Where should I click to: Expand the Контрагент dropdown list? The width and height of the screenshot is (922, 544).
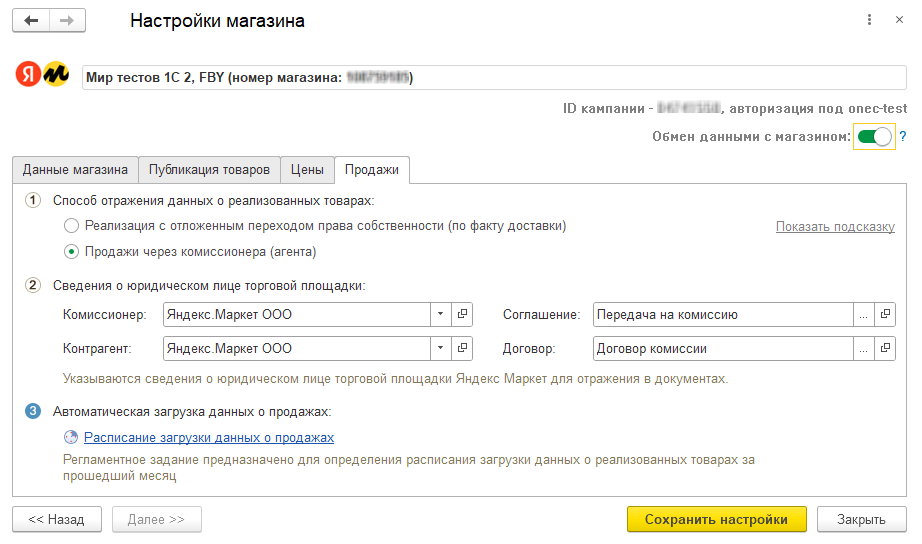click(x=441, y=349)
